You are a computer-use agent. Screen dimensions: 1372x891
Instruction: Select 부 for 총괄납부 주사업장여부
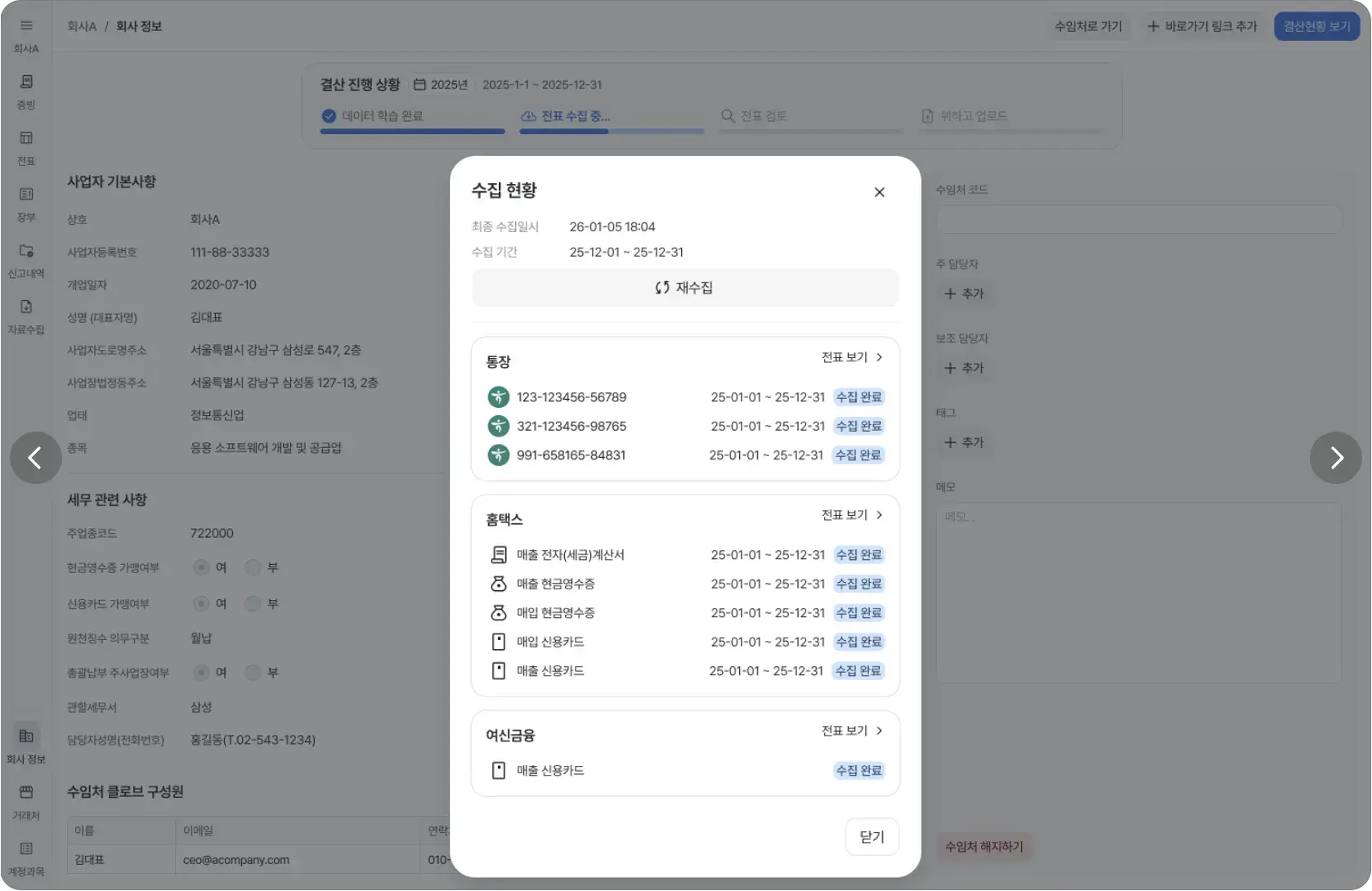(253, 673)
